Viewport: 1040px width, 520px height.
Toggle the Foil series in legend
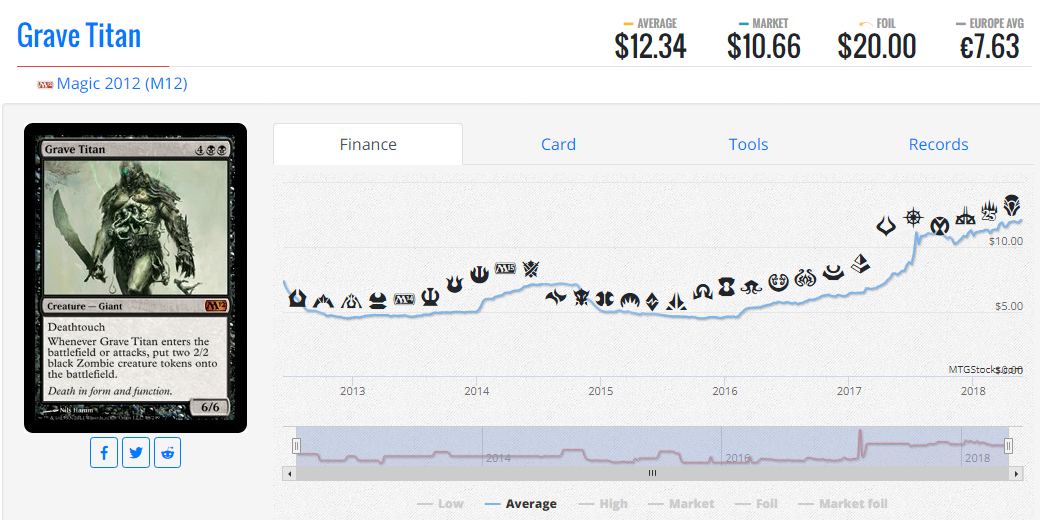coord(757,504)
